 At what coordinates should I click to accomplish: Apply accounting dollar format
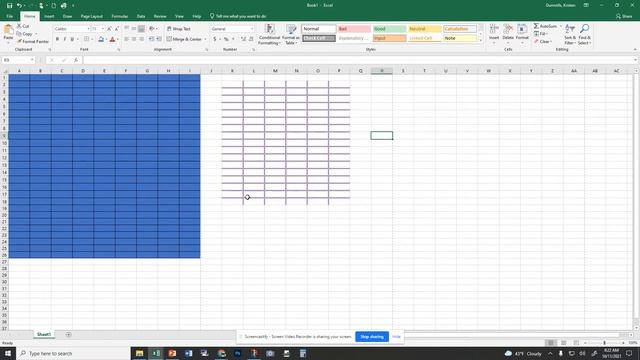click(215, 39)
